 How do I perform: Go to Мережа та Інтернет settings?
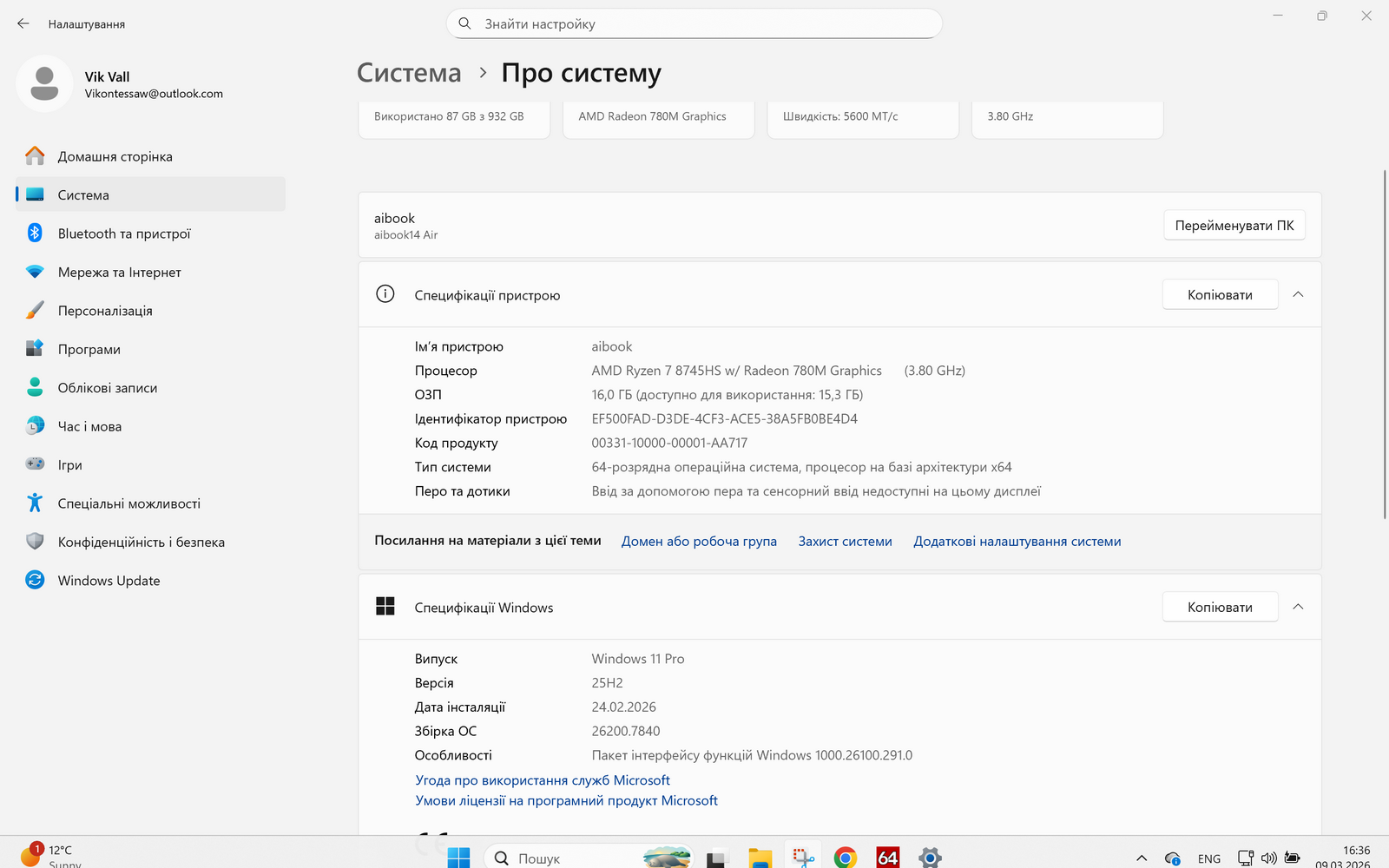point(119,273)
